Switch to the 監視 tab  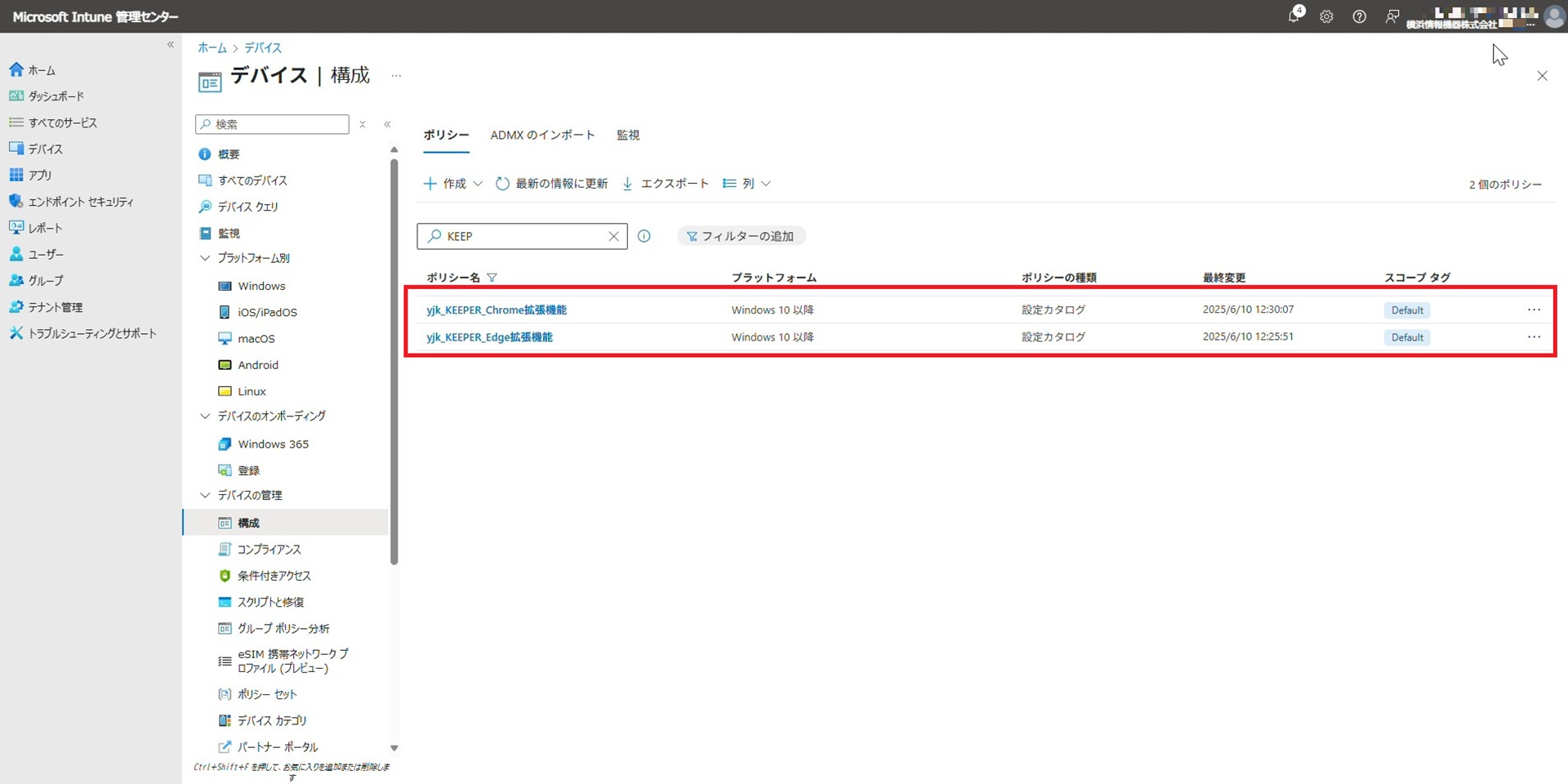[x=627, y=135]
